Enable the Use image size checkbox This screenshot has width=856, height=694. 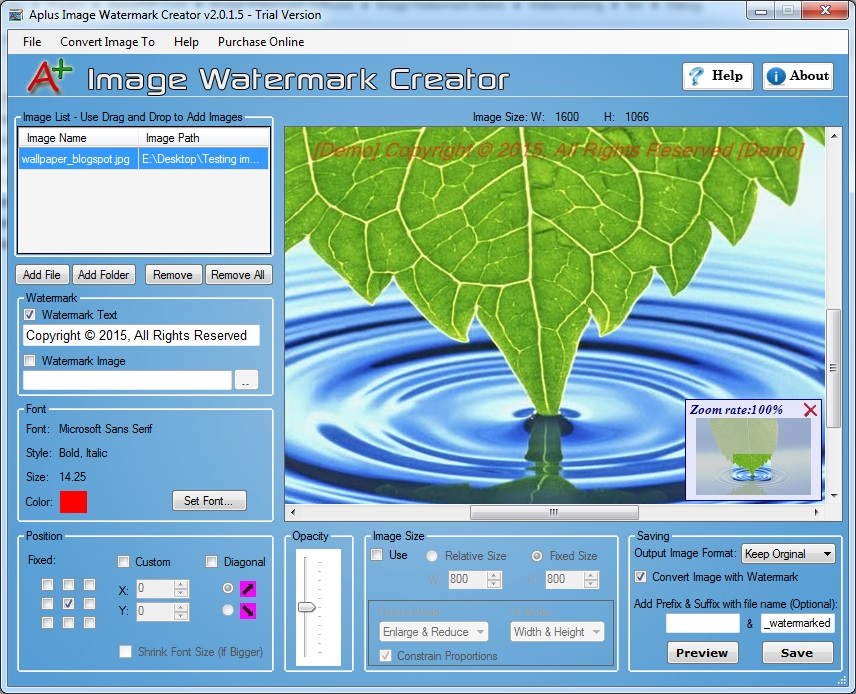(x=377, y=555)
